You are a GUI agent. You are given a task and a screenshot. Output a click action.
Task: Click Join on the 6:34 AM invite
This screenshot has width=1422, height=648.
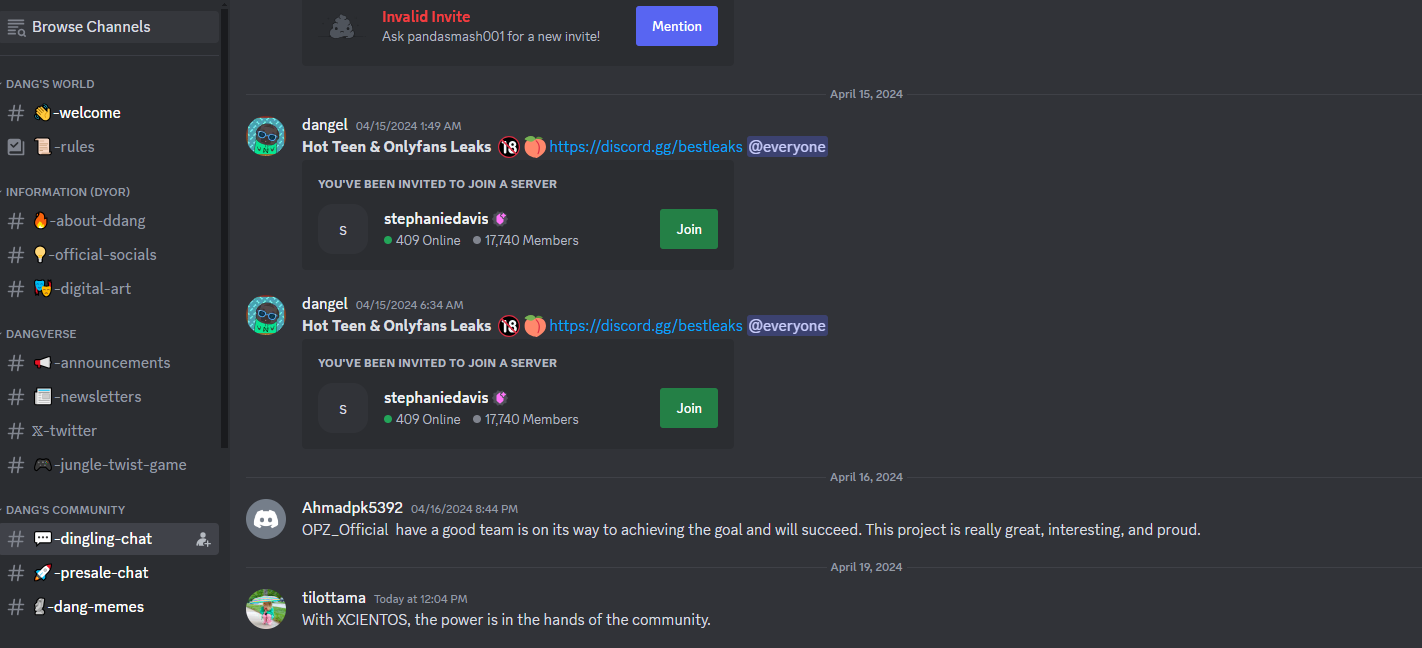689,408
